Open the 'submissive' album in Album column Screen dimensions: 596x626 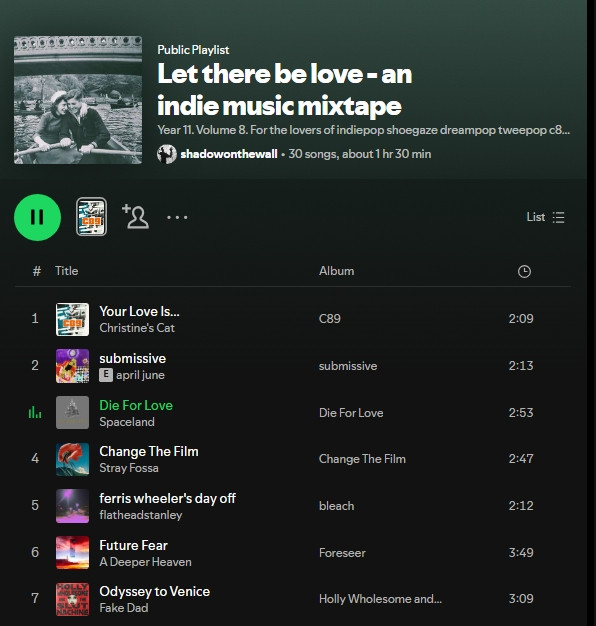tap(348, 366)
